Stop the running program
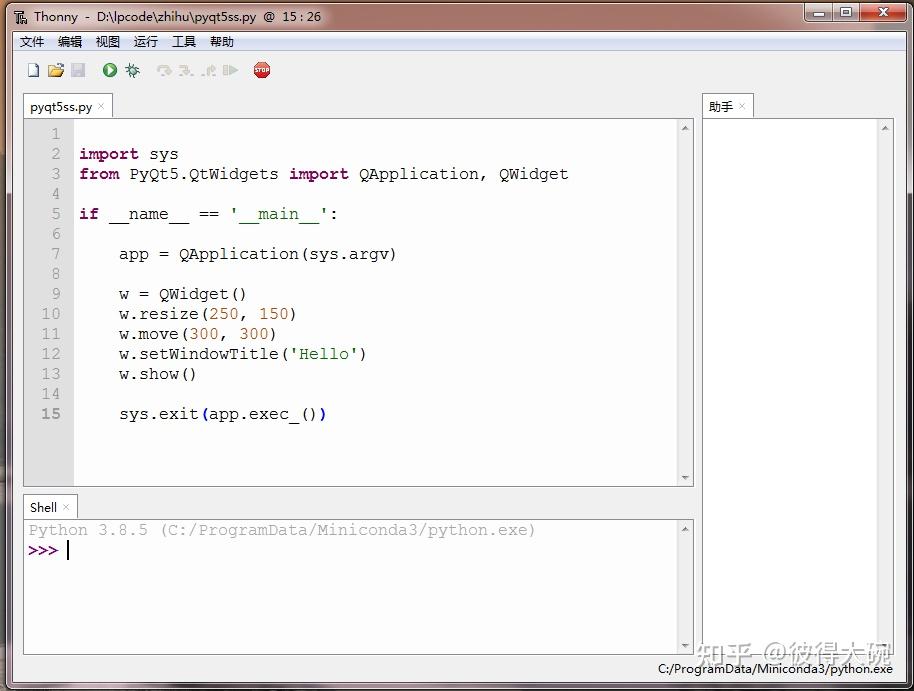Image resolution: width=914 pixels, height=691 pixels. point(261,70)
